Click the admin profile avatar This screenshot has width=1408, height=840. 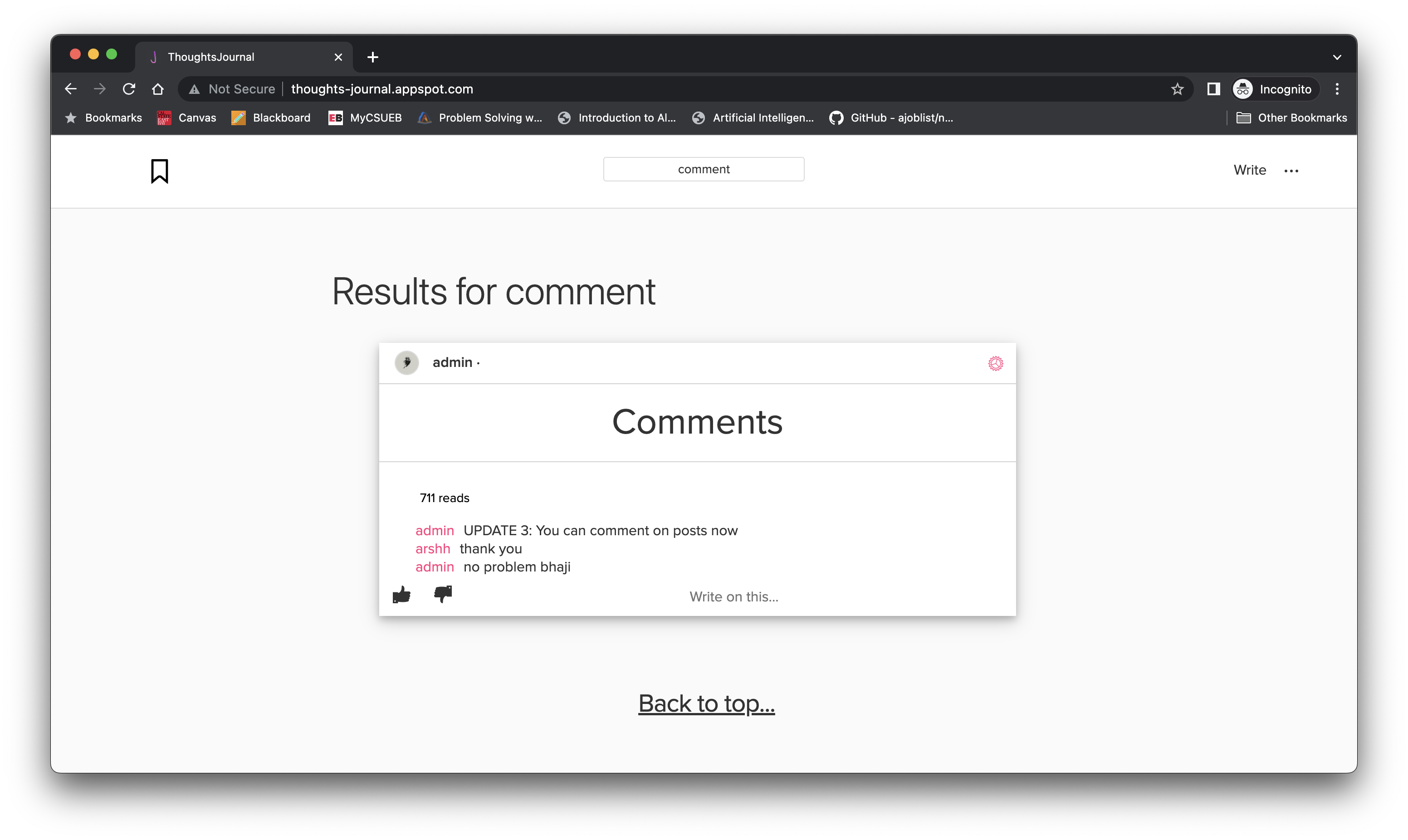(406, 362)
